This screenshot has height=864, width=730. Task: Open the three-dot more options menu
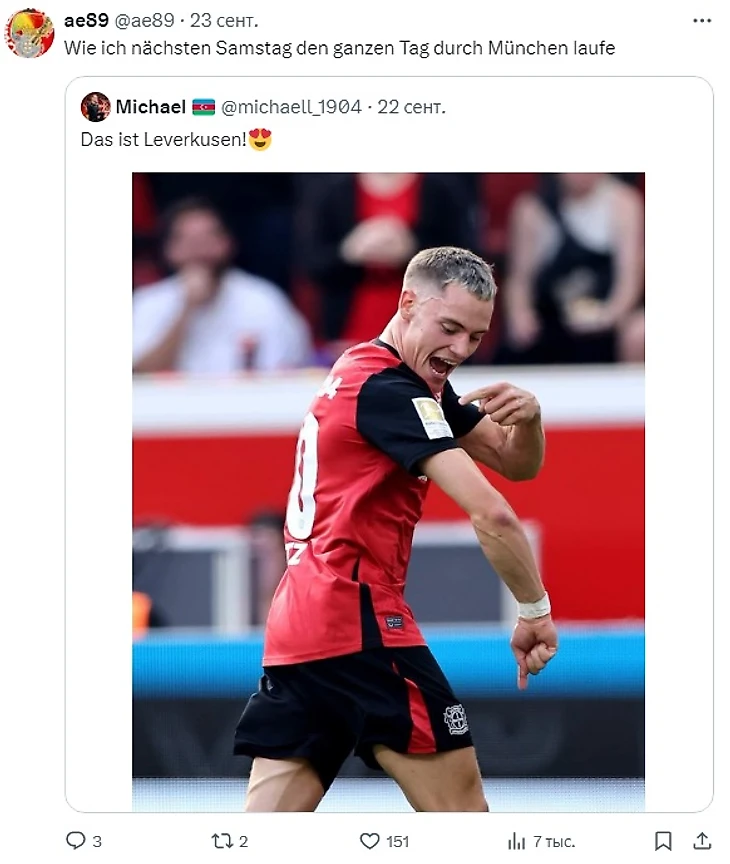tap(702, 21)
